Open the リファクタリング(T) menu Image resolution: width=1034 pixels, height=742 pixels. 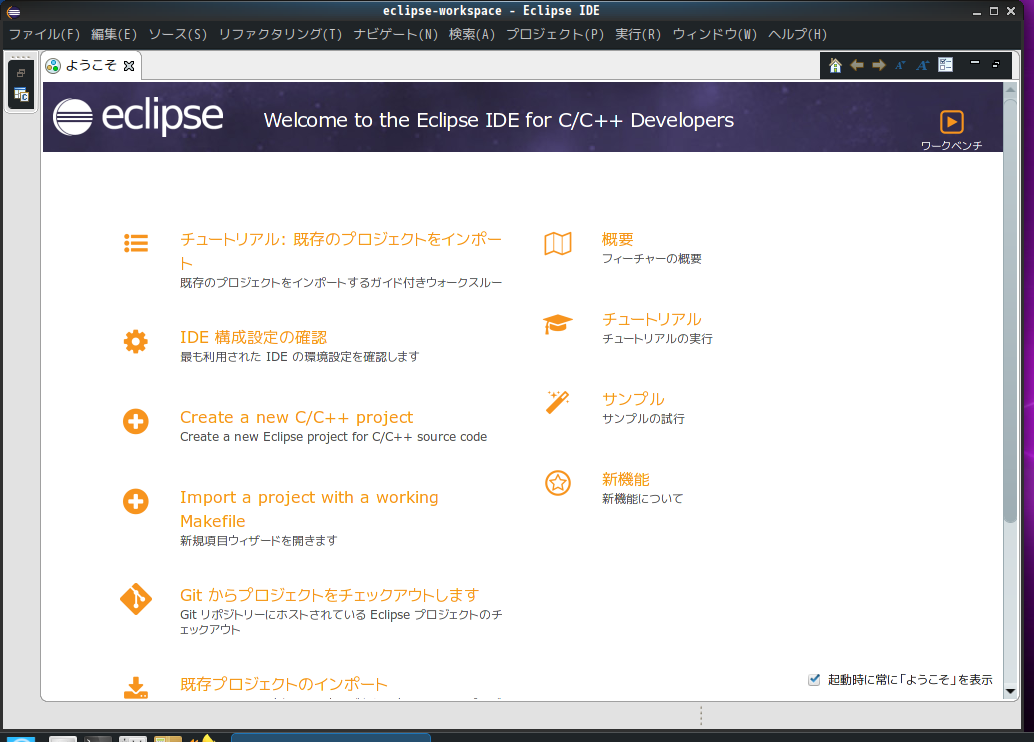280,34
